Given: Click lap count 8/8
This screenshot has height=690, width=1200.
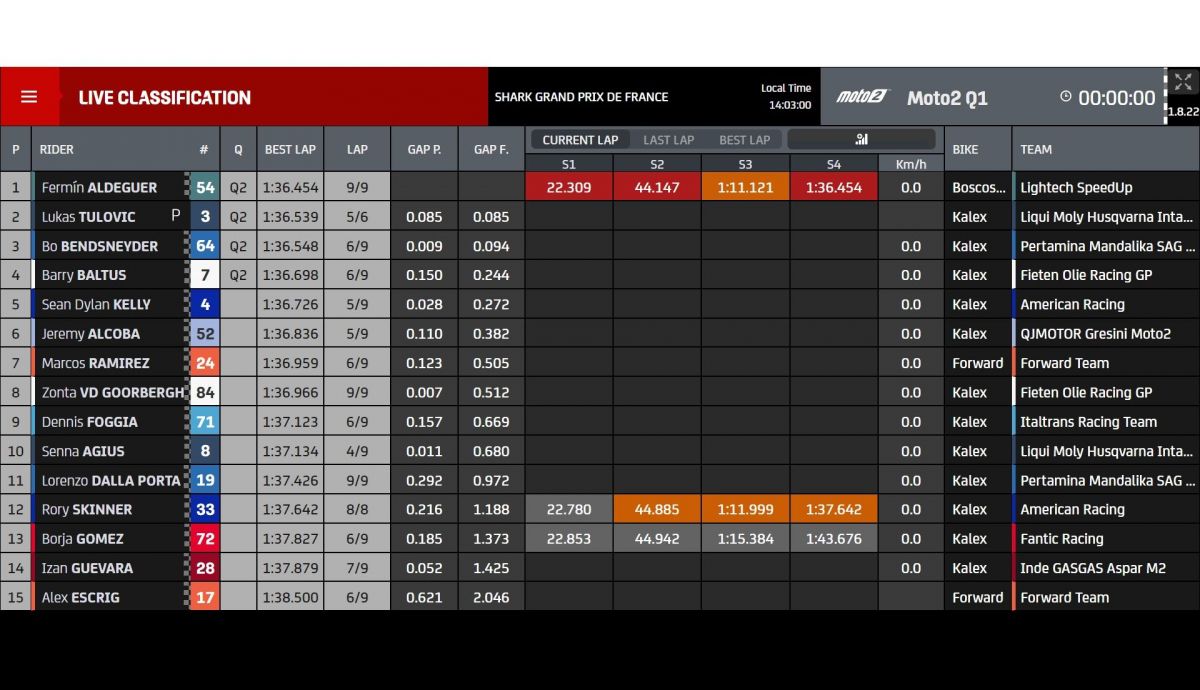Looking at the screenshot, I should pyautogui.click(x=357, y=509).
